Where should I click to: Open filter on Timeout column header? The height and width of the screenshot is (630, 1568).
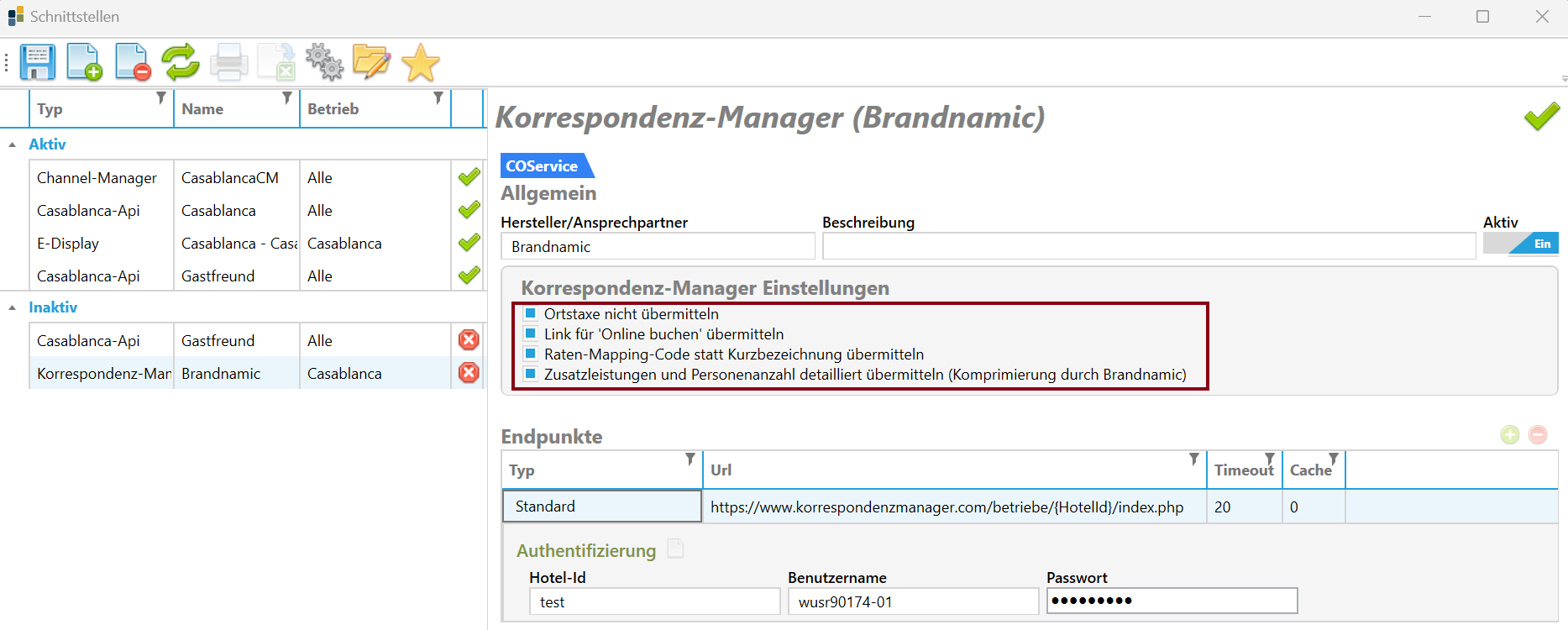[x=1270, y=459]
